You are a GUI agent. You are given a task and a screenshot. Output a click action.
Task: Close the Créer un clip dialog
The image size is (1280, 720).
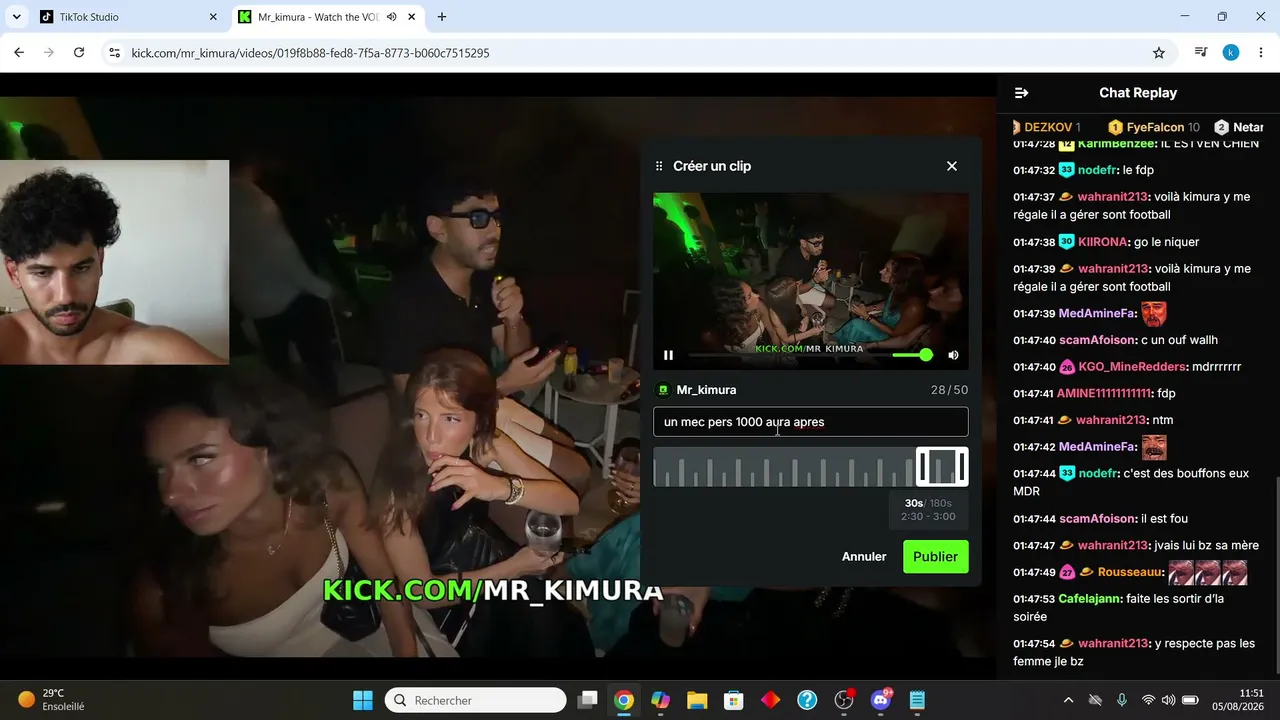(x=952, y=166)
